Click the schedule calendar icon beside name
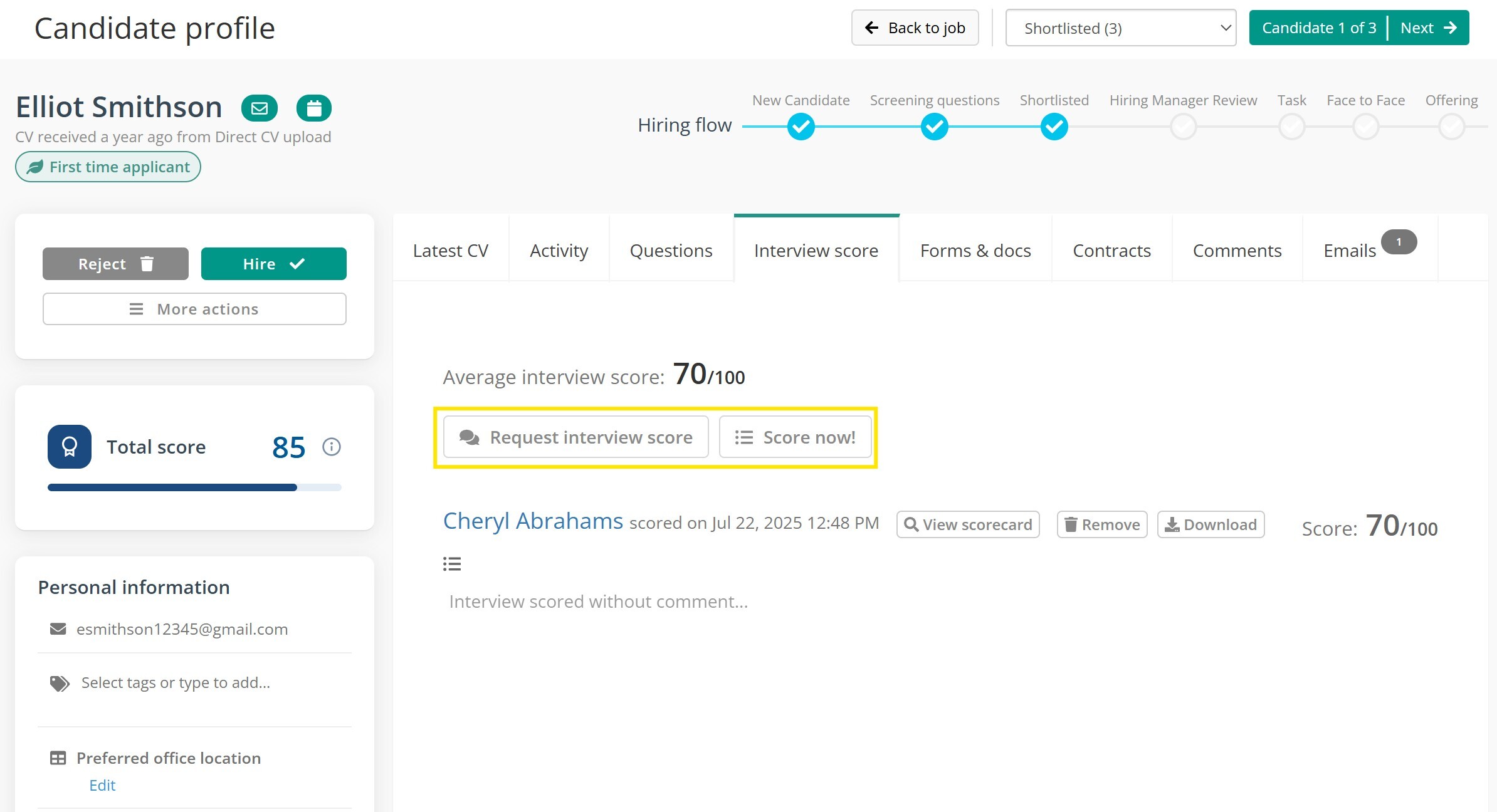1497x812 pixels. click(x=314, y=108)
